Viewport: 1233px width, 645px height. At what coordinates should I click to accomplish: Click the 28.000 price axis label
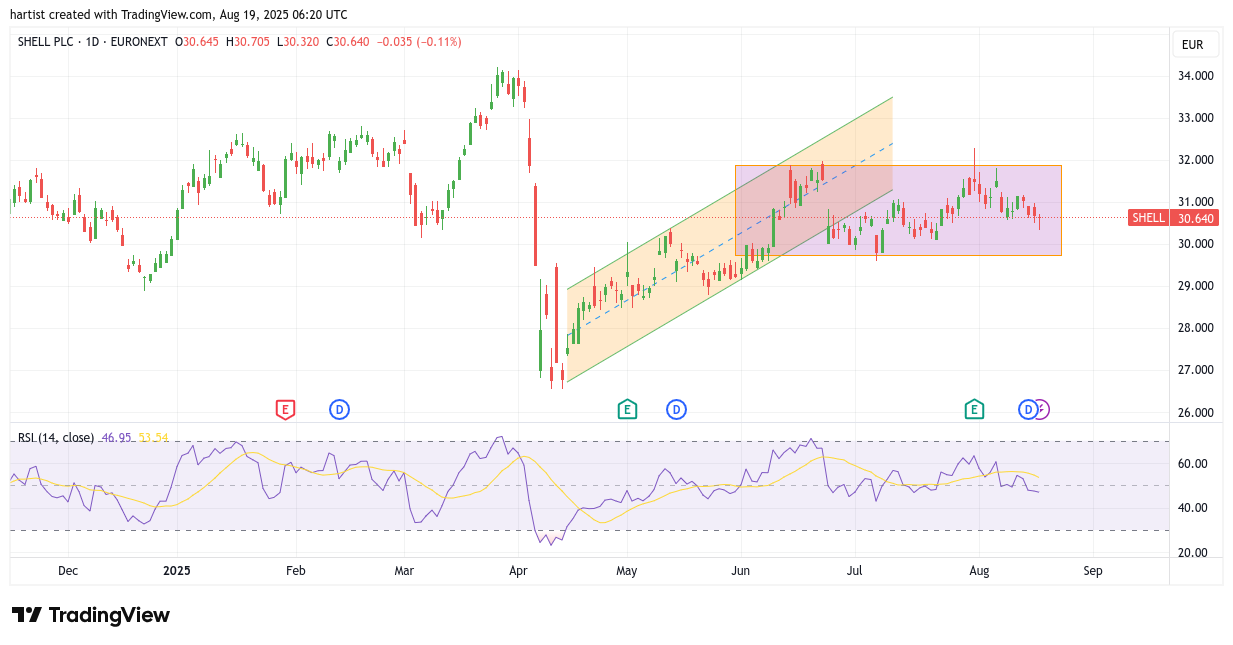[x=1196, y=328]
